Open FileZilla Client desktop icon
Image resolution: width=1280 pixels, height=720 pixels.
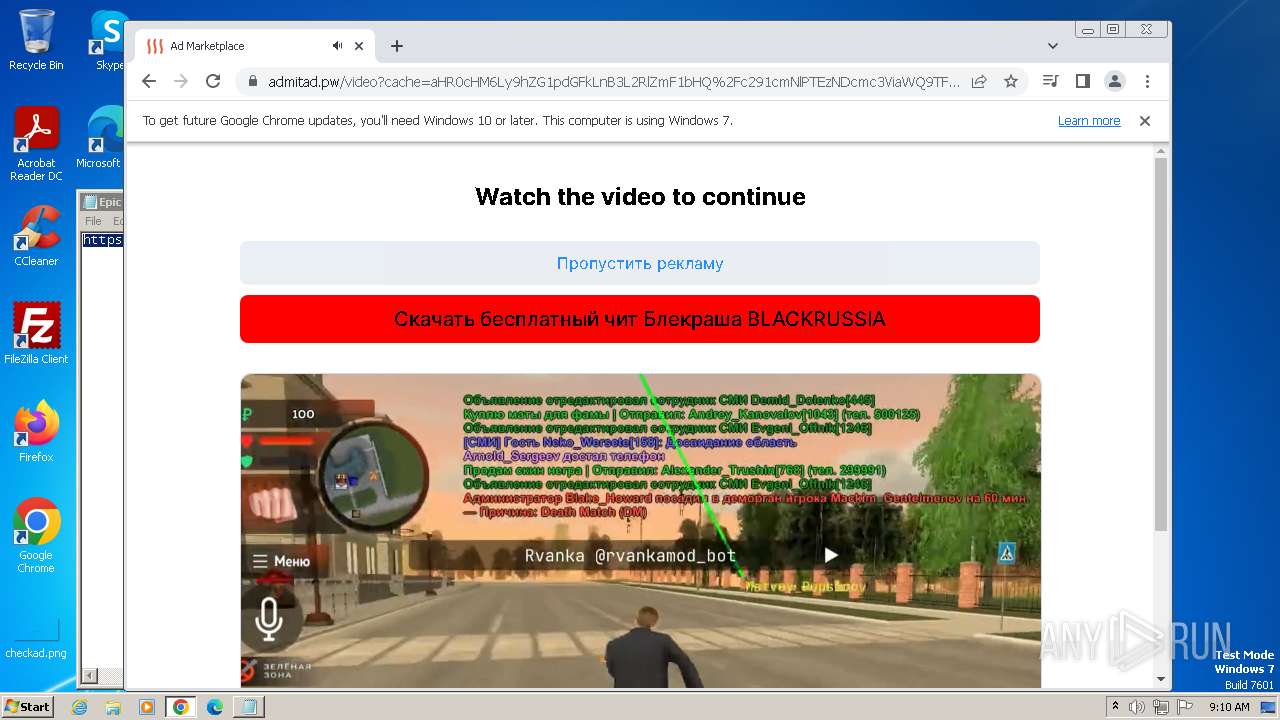pos(36,333)
